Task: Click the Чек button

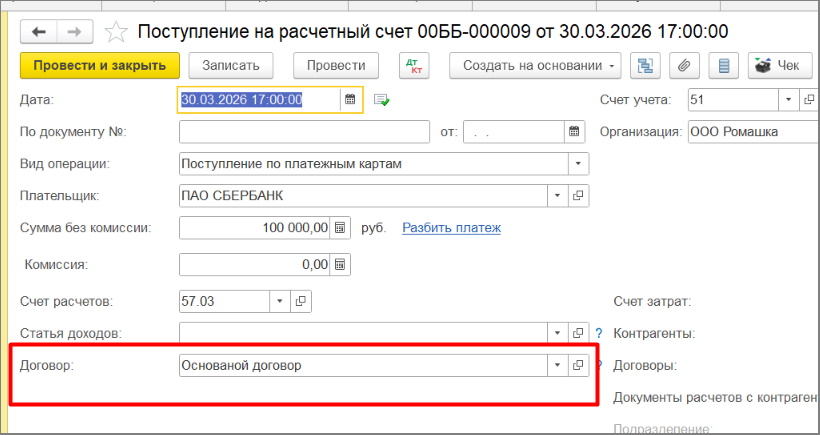Action: 779,66
